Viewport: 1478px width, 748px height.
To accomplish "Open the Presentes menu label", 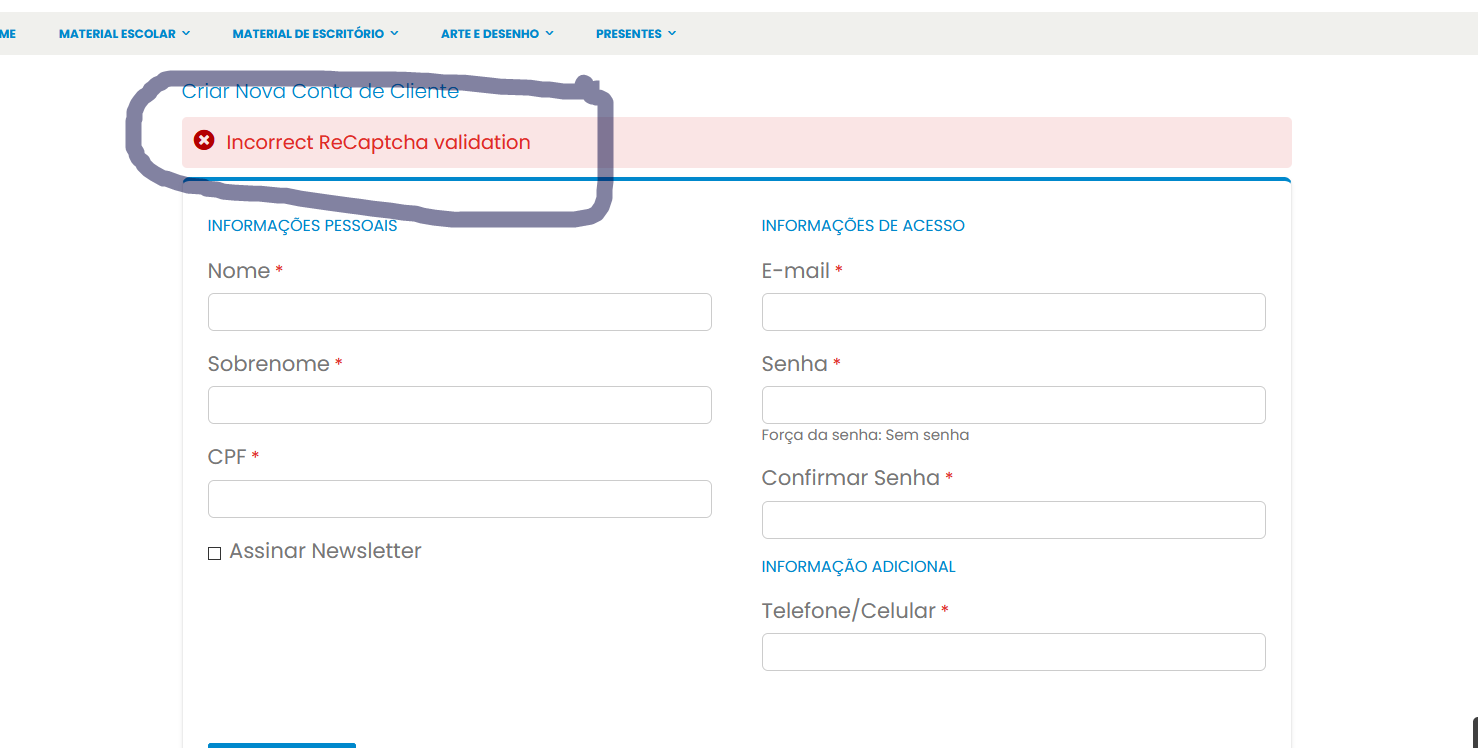I will (x=628, y=34).
